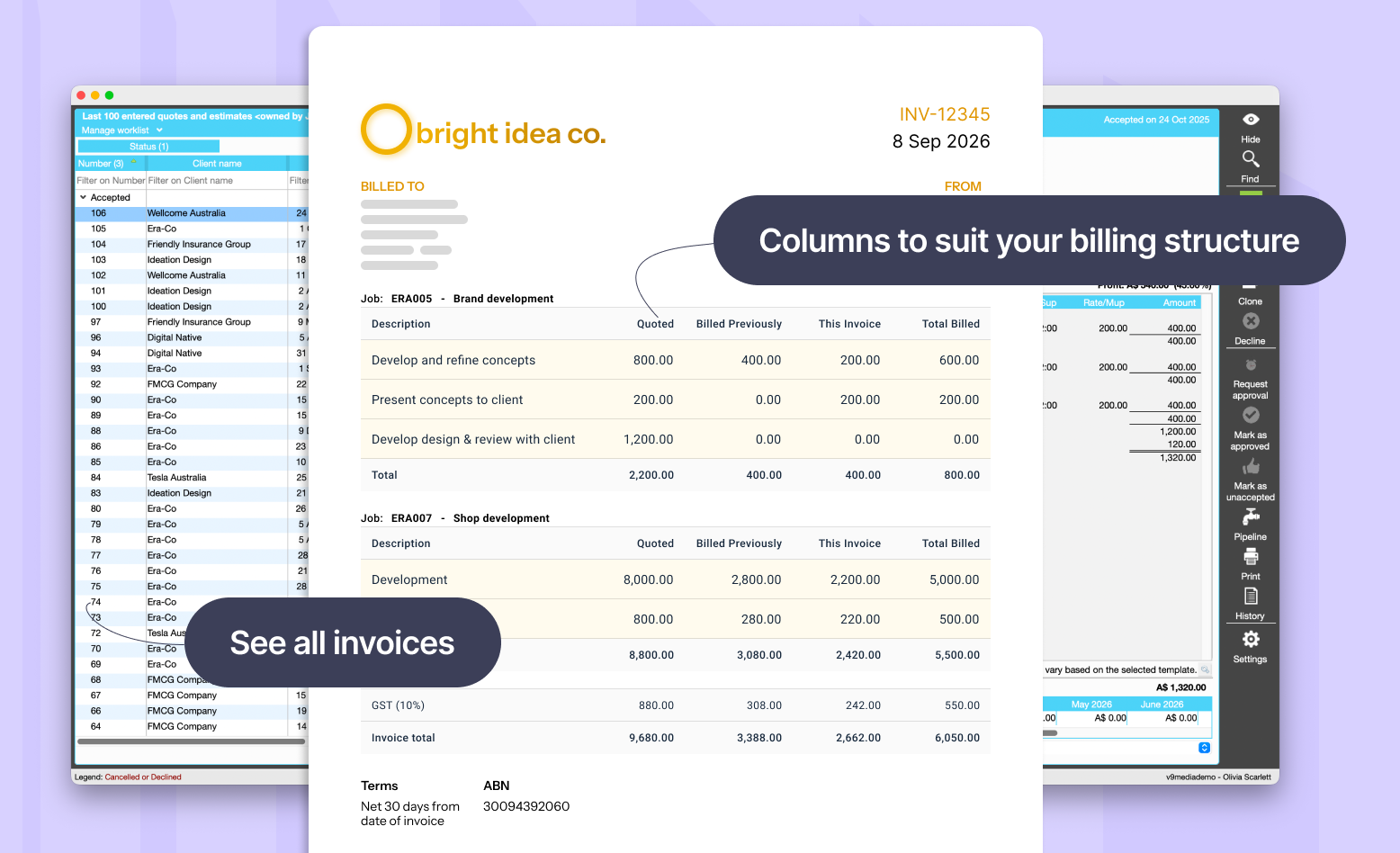Click the Filter on Number field

click(x=111, y=181)
